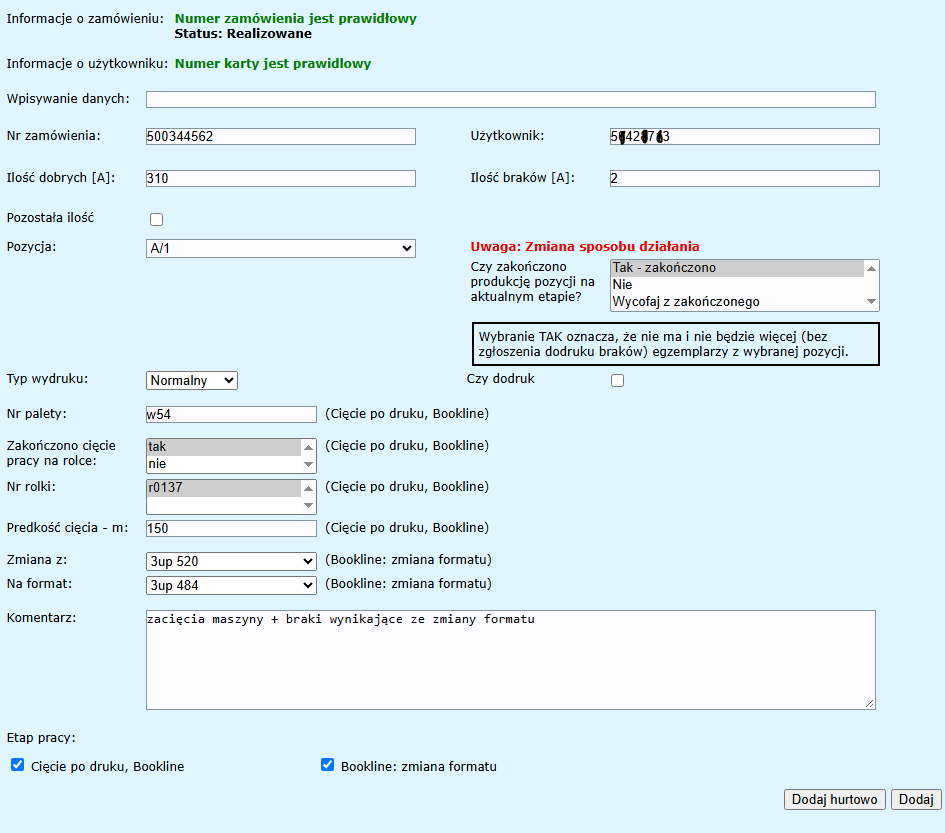Select 'Tak - zakończono' in the list
The height and width of the screenshot is (833, 945).
(x=738, y=268)
